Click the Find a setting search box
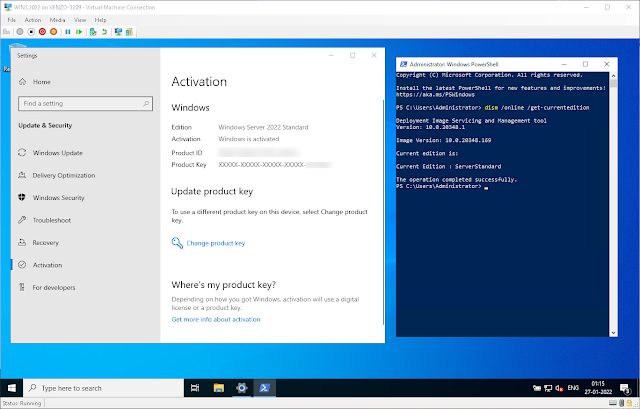The height and width of the screenshot is (409, 640). 85,104
